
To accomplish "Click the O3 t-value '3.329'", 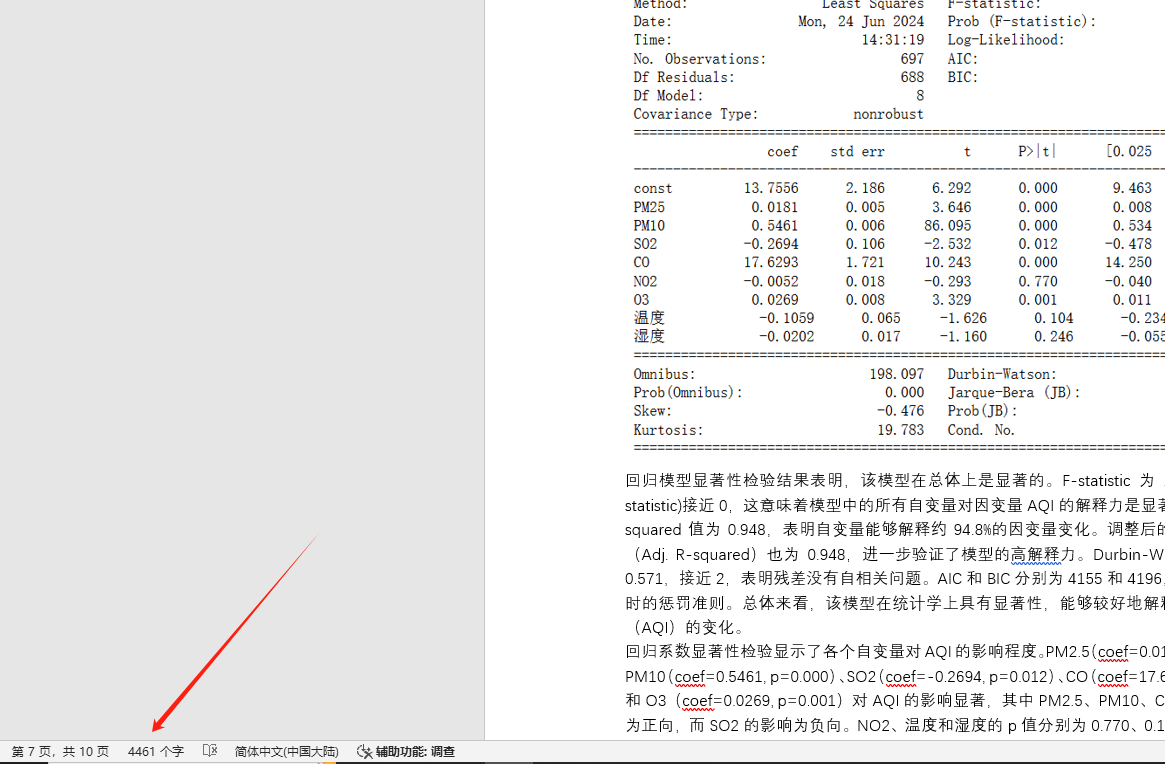I will 951,300.
